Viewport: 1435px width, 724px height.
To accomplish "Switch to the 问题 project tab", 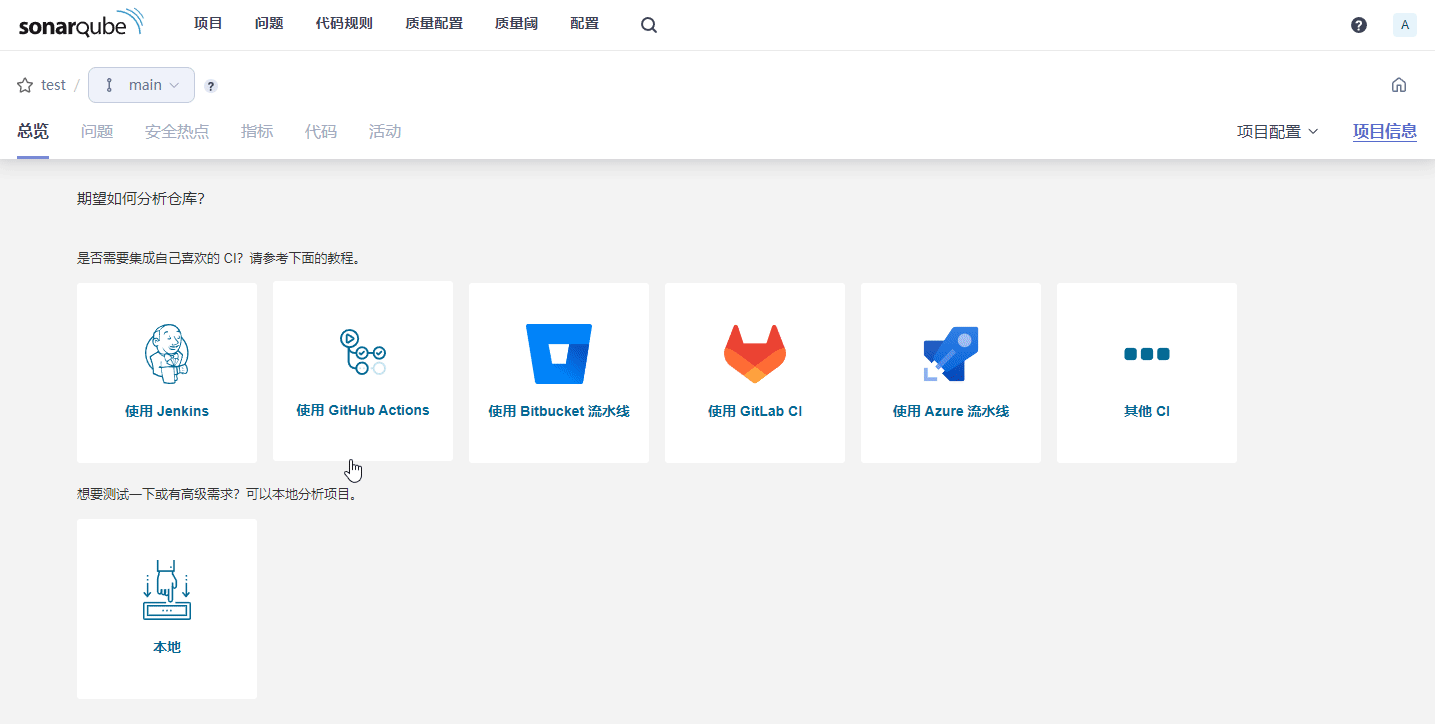I will click(97, 131).
